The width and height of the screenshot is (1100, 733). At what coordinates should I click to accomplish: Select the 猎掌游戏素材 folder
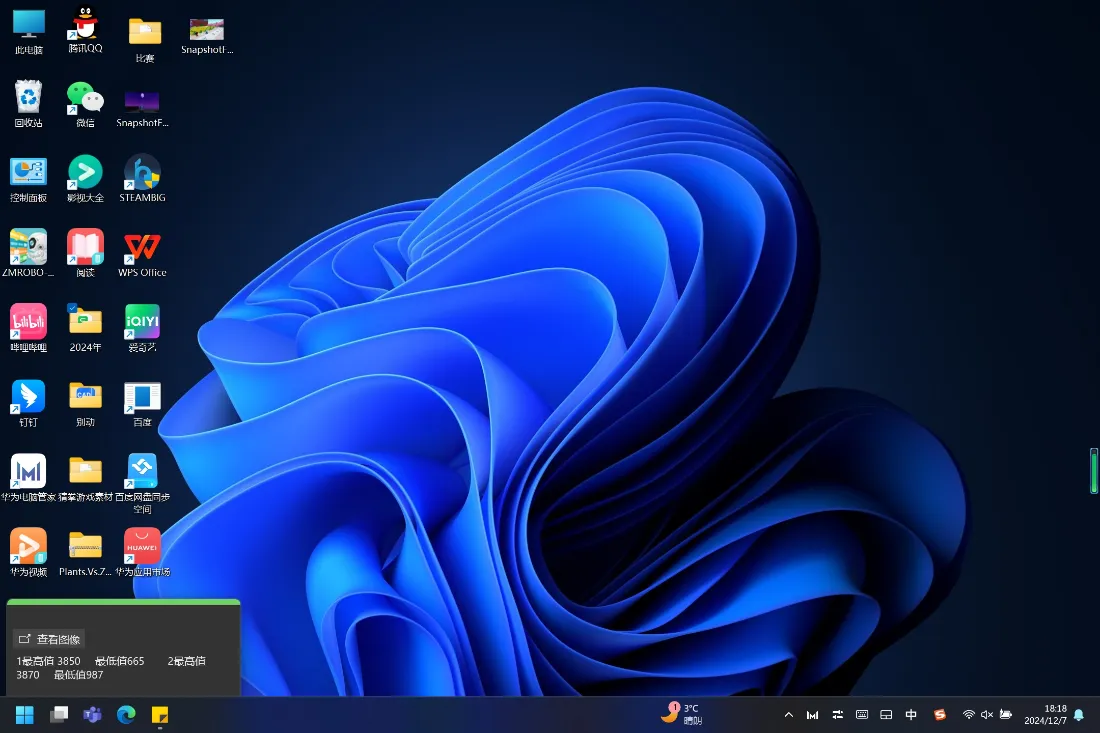tap(86, 480)
